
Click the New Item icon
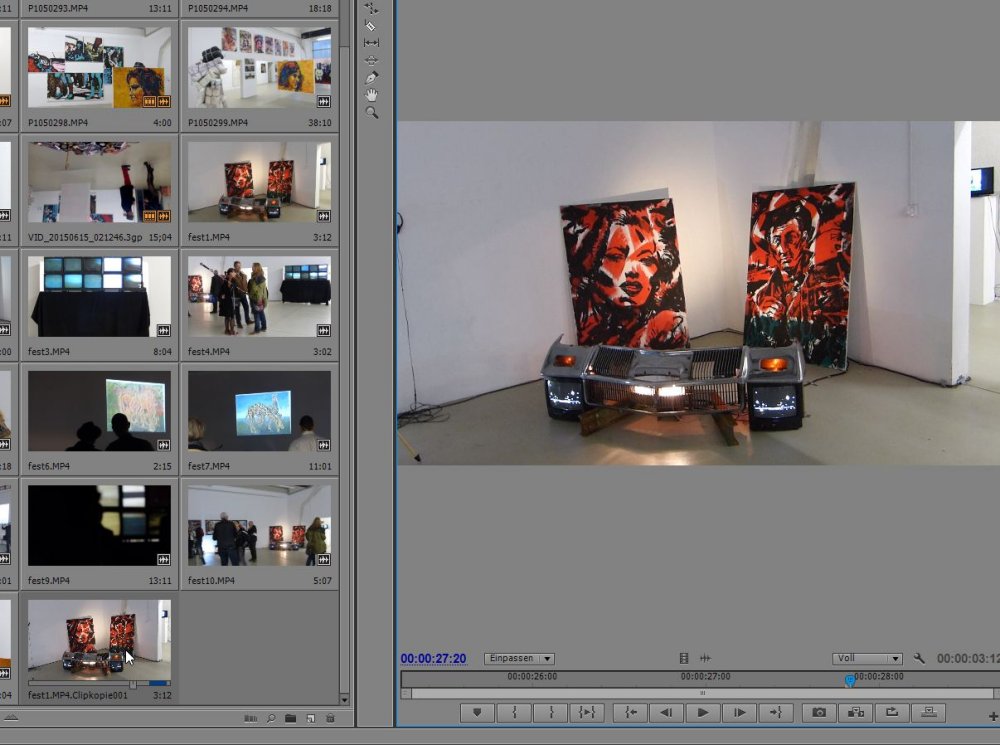click(x=311, y=719)
